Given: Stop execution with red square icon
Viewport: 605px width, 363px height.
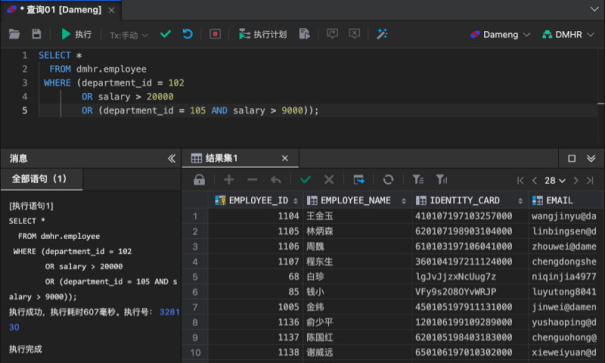Looking at the screenshot, I should [215, 34].
